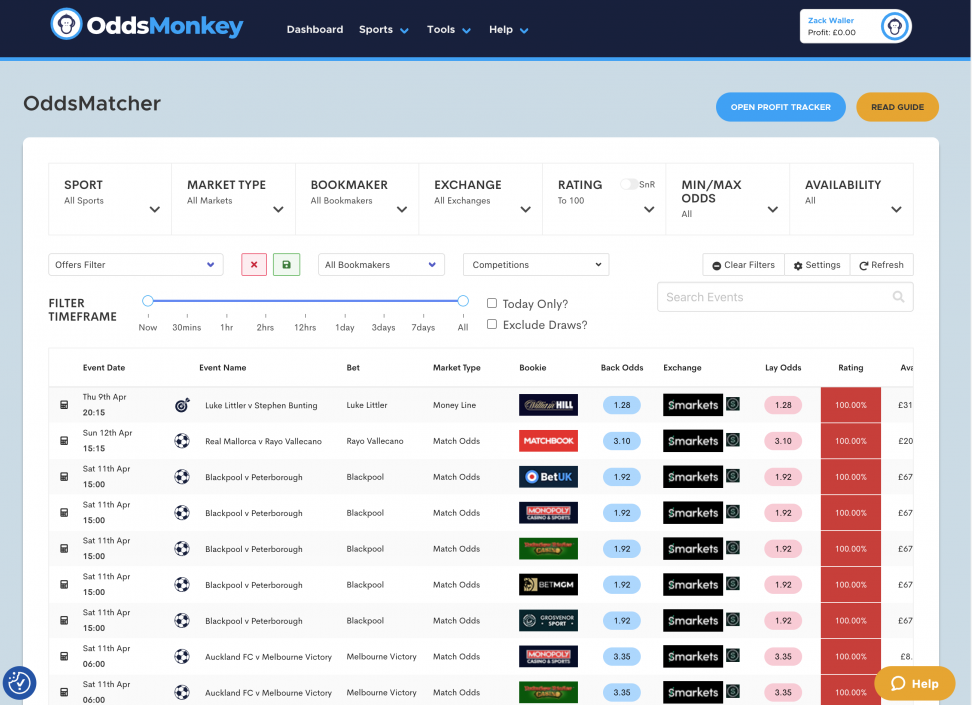Screen dimensions: 972x705
Task: Click the Clear Filters button
Action: tap(743, 265)
